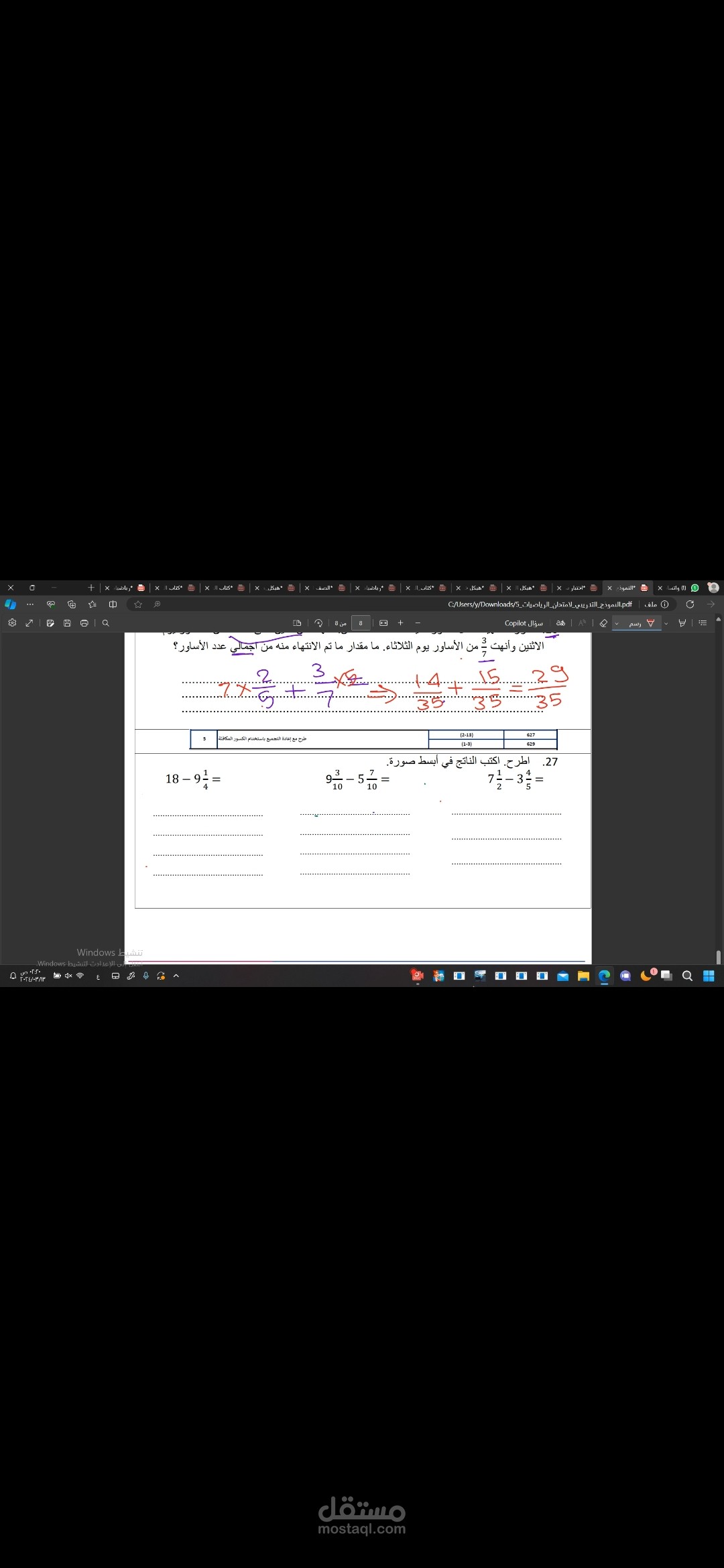Click the Ask Copilot button
The height and width of the screenshot is (1568, 724).
[x=524, y=623]
